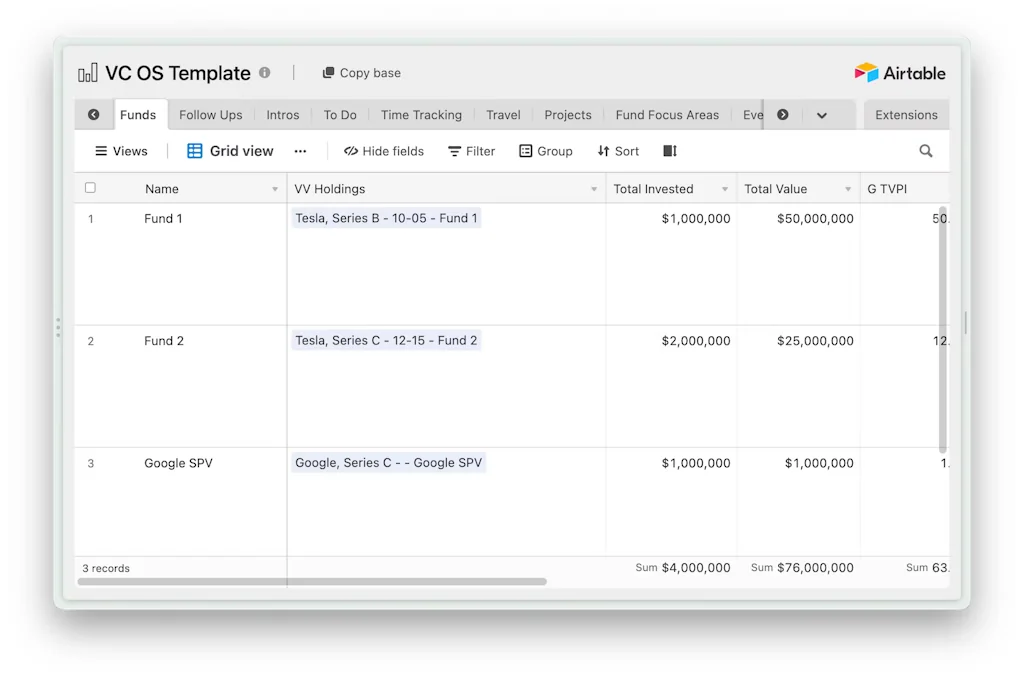Switch to the Intros tab
1024x680 pixels.
point(283,114)
